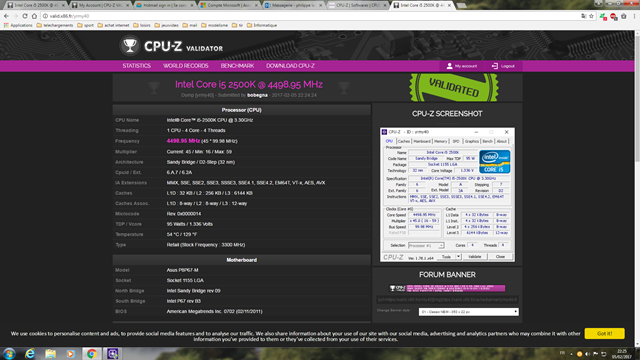Viewport: 640px width, 360px height.
Task: Click the Socket 1155 LGA value
Action: pyautogui.click(x=185, y=280)
